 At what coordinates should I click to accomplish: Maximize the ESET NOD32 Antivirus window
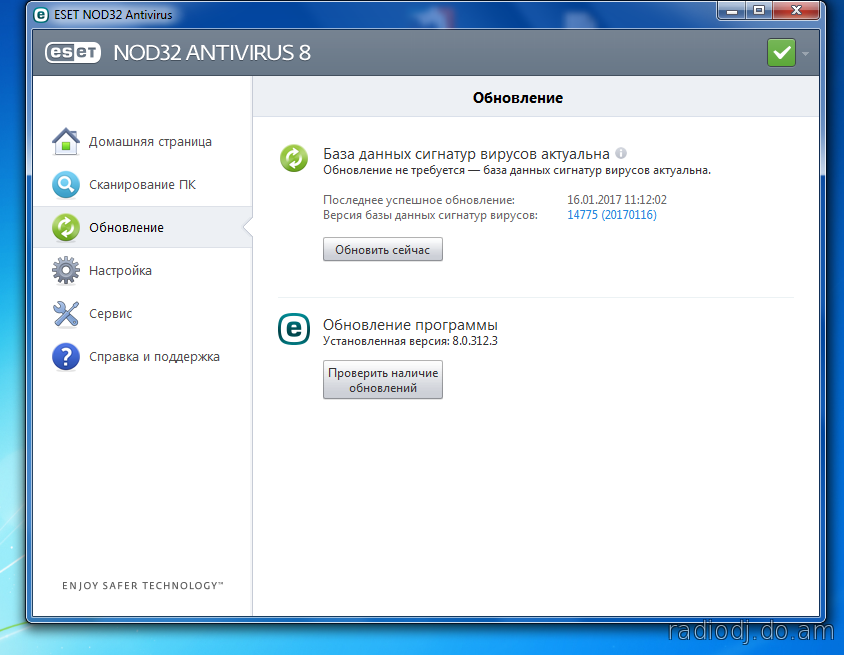tap(759, 11)
